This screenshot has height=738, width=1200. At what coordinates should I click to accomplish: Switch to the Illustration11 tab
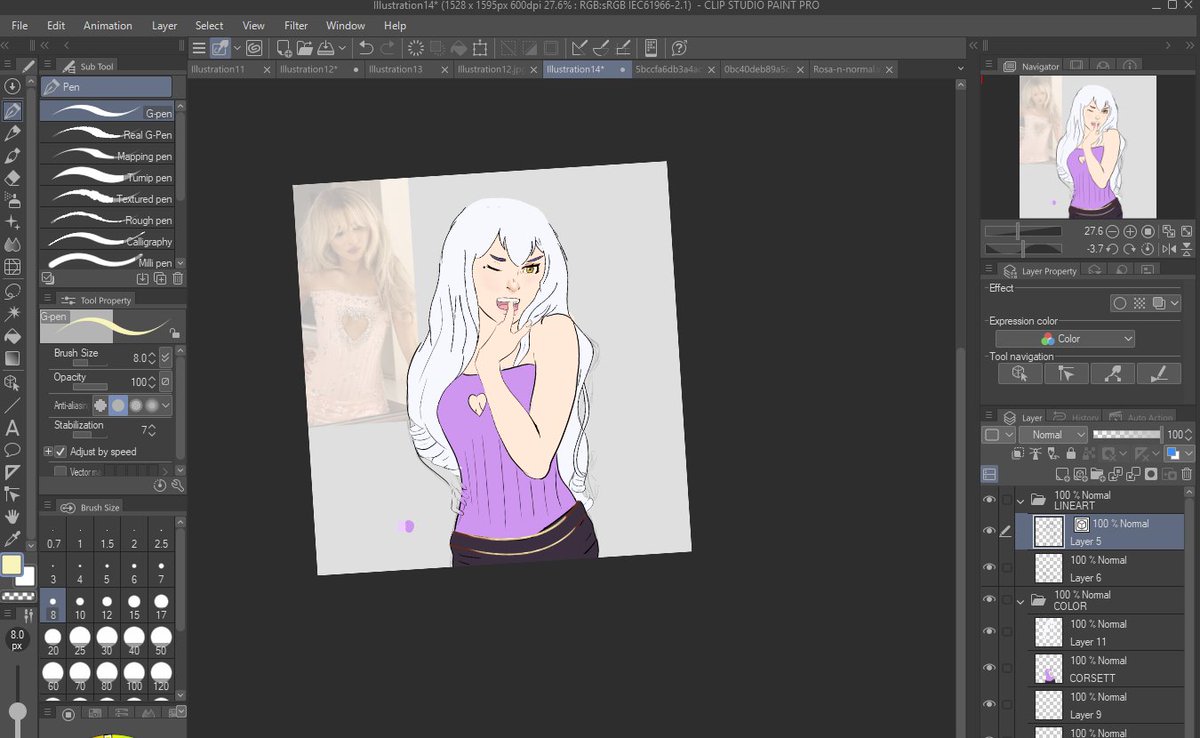(x=230, y=69)
